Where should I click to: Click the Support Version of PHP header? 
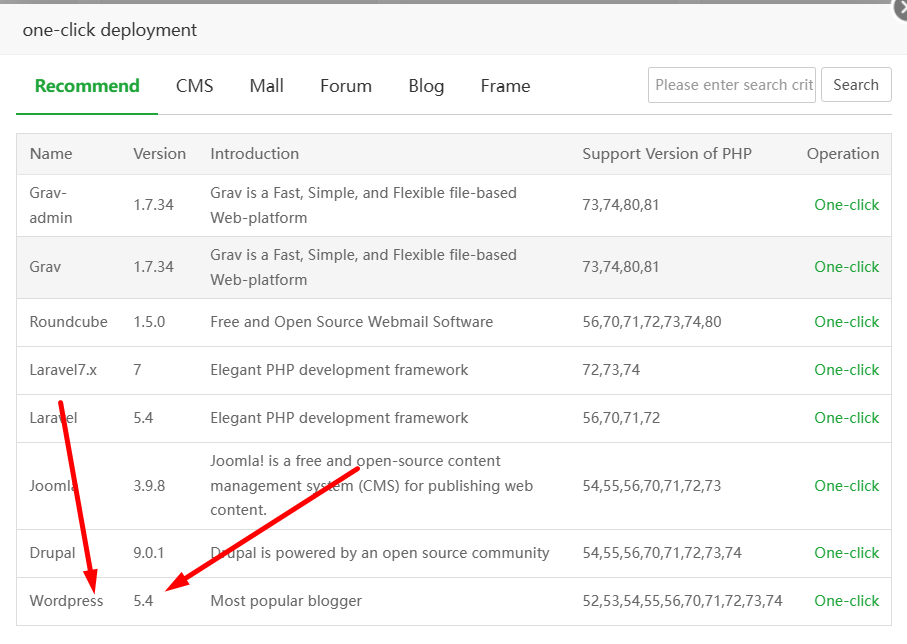[x=666, y=154]
